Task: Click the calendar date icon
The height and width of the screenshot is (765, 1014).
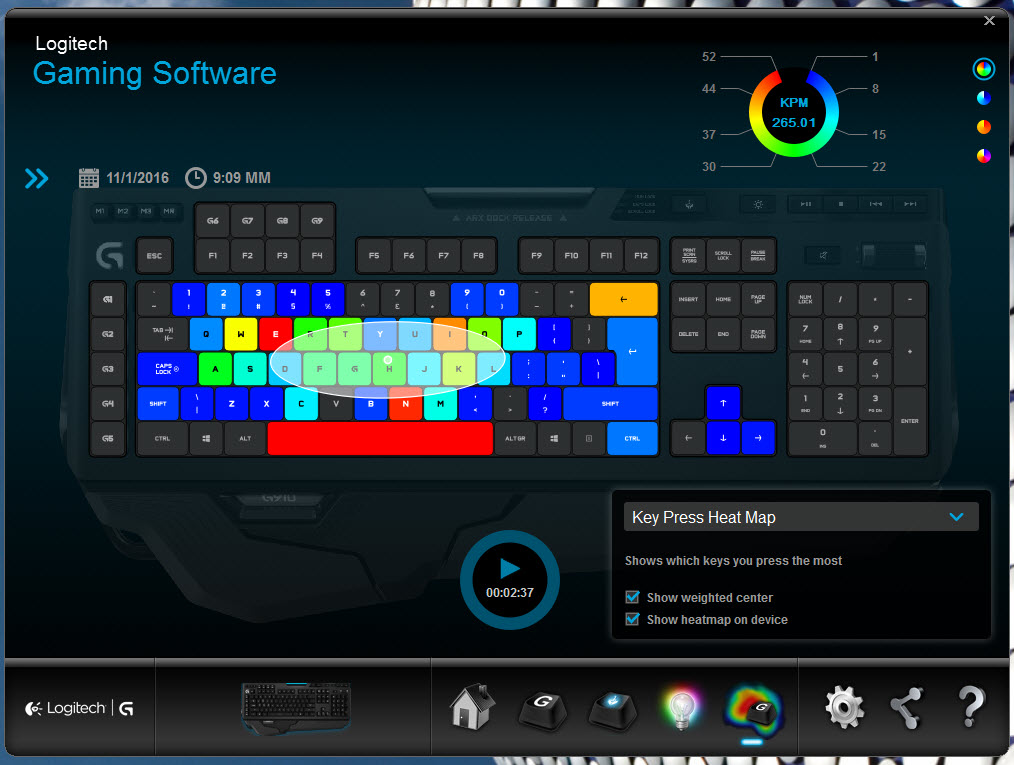Action: coord(89,178)
